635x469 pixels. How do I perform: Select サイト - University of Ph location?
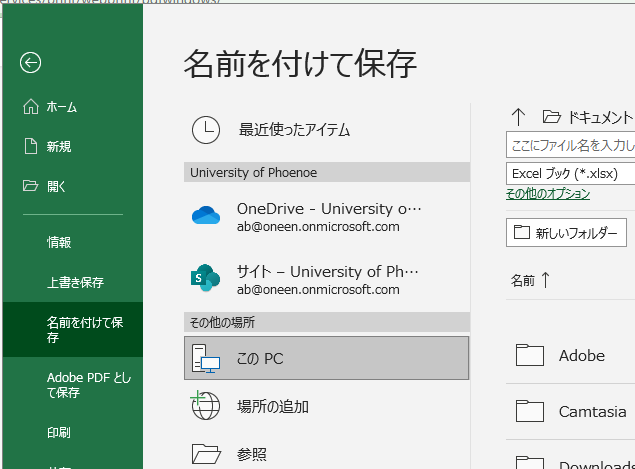(327, 279)
